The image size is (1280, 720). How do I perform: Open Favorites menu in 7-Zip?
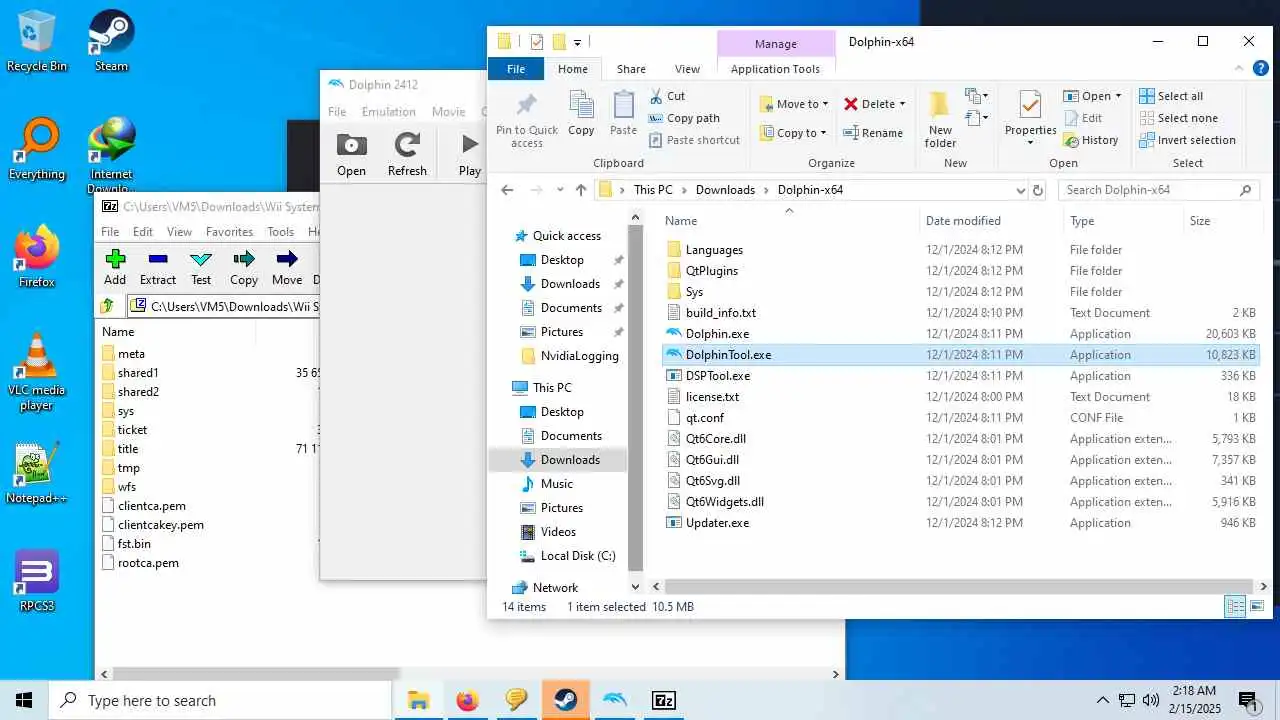pyautogui.click(x=229, y=231)
